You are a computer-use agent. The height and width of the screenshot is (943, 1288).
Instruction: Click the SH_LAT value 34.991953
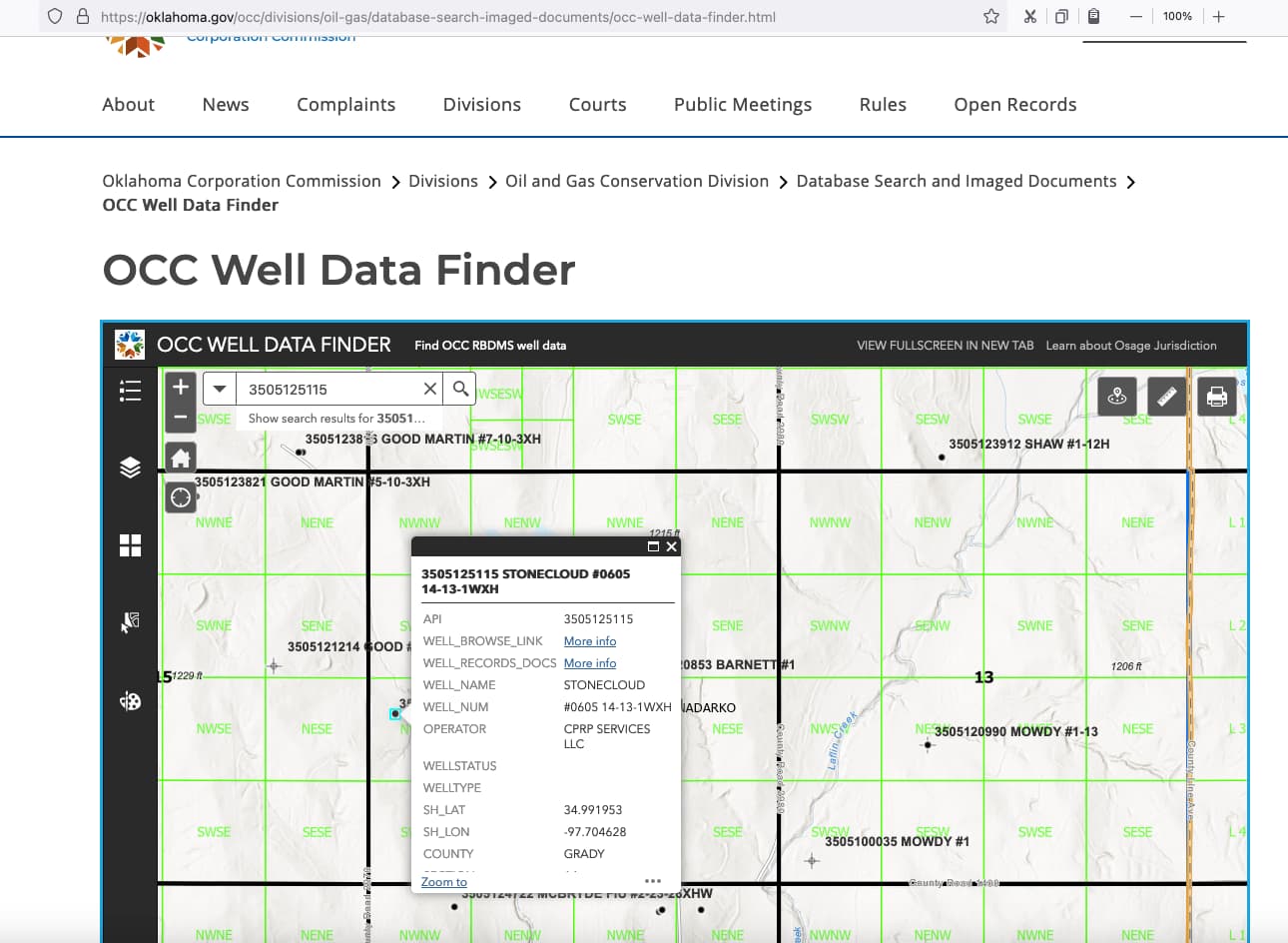point(593,810)
